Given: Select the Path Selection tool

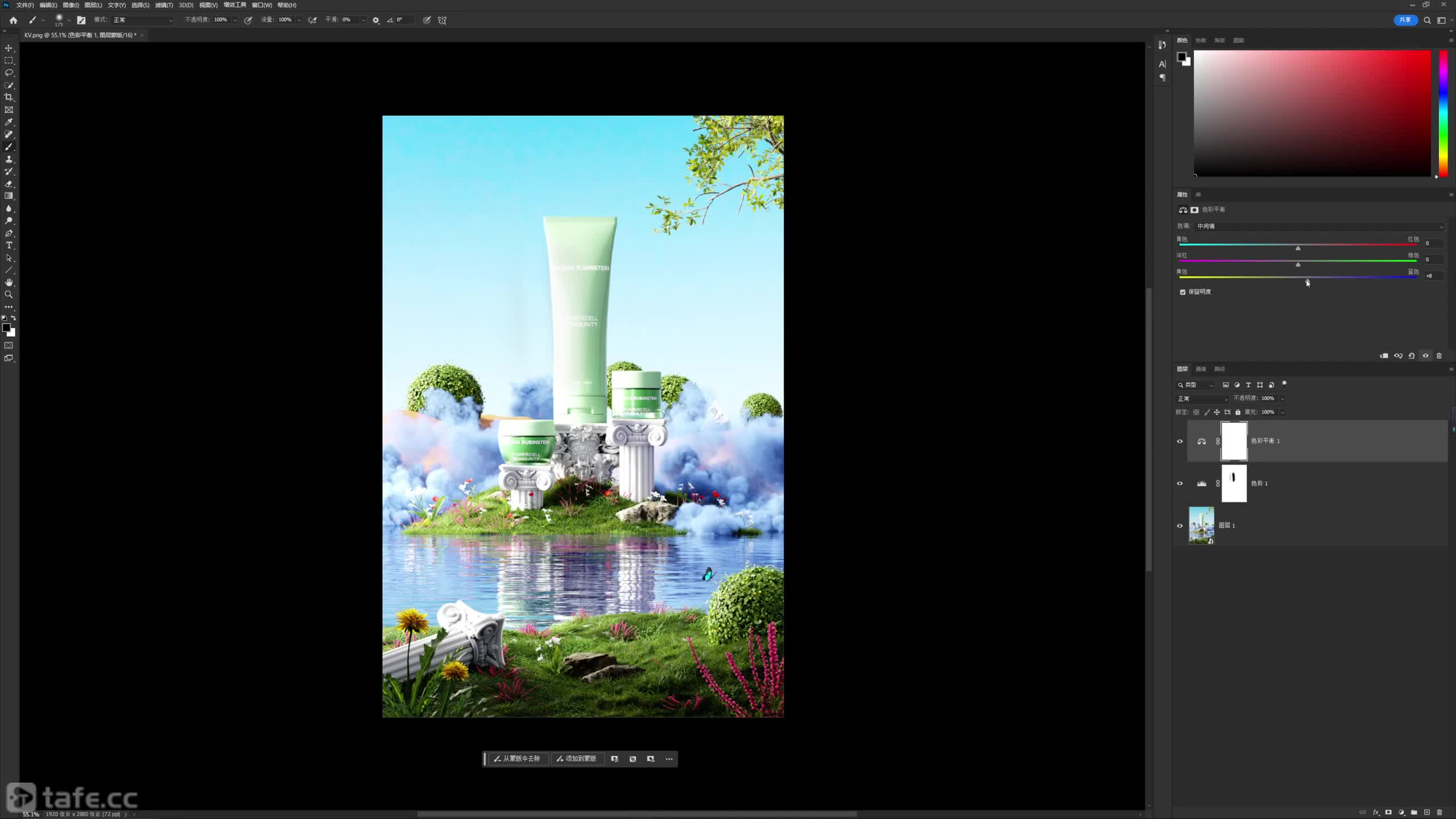Looking at the screenshot, I should (9, 258).
